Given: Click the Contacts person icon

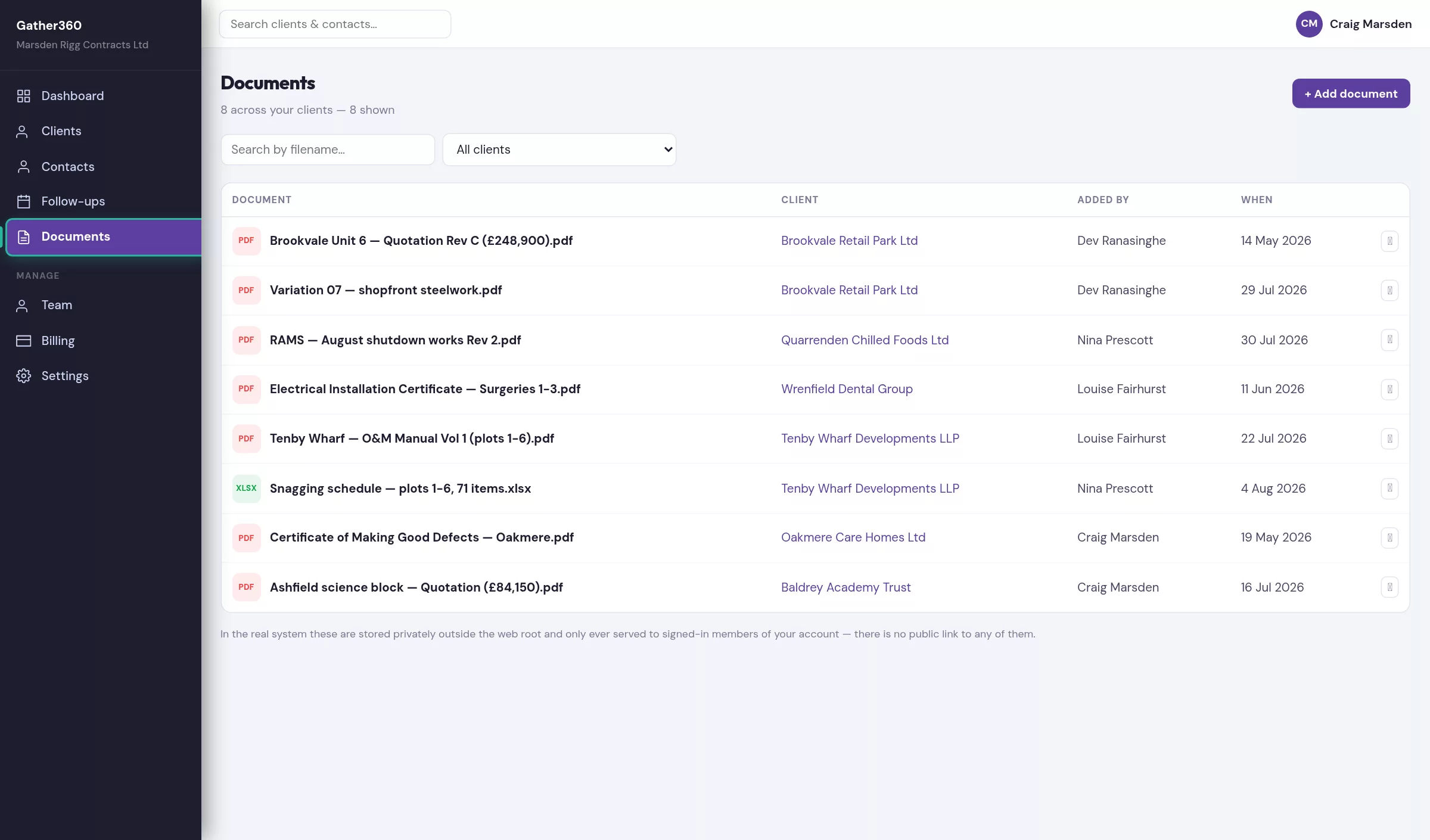Looking at the screenshot, I should coord(23,167).
